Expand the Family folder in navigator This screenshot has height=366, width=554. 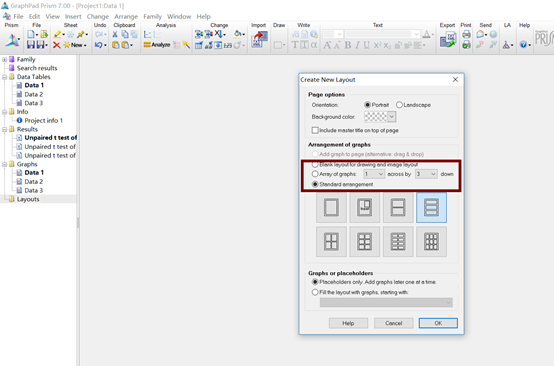pos(4,59)
